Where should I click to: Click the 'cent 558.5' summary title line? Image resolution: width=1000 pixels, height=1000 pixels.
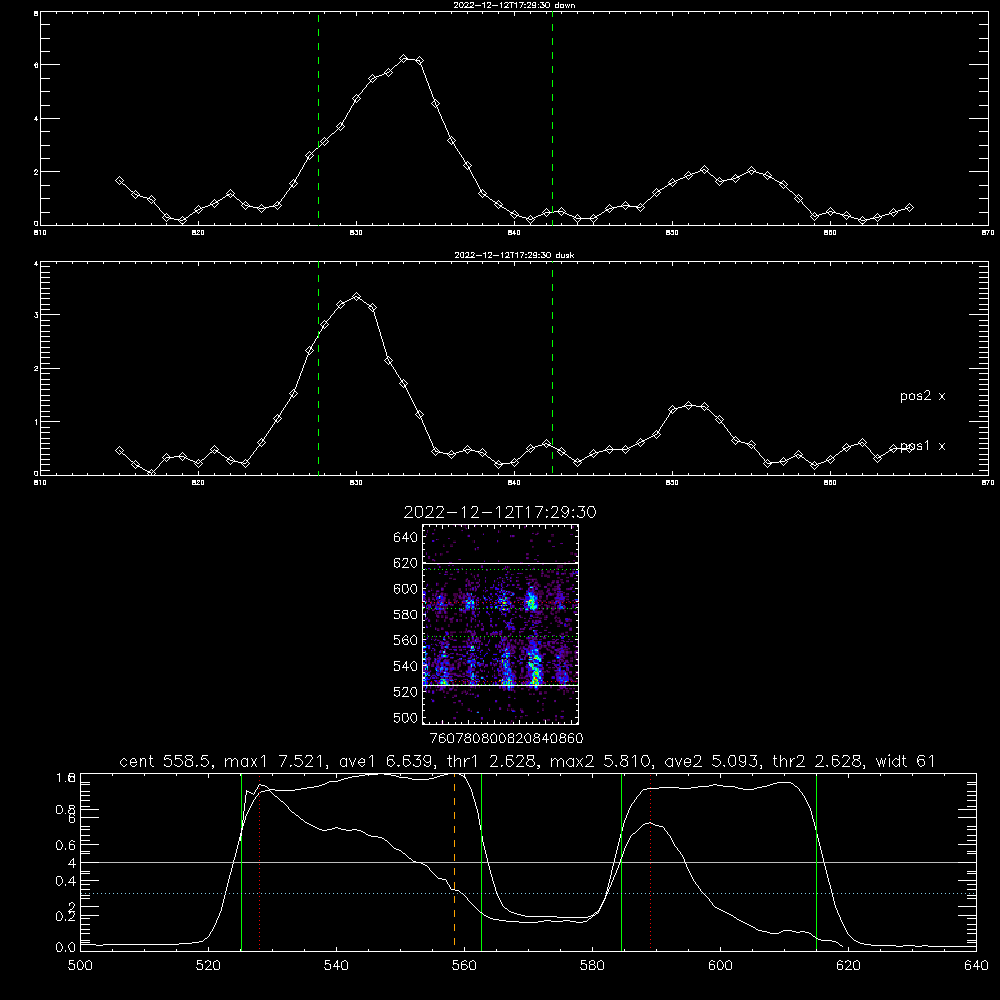pos(527,761)
